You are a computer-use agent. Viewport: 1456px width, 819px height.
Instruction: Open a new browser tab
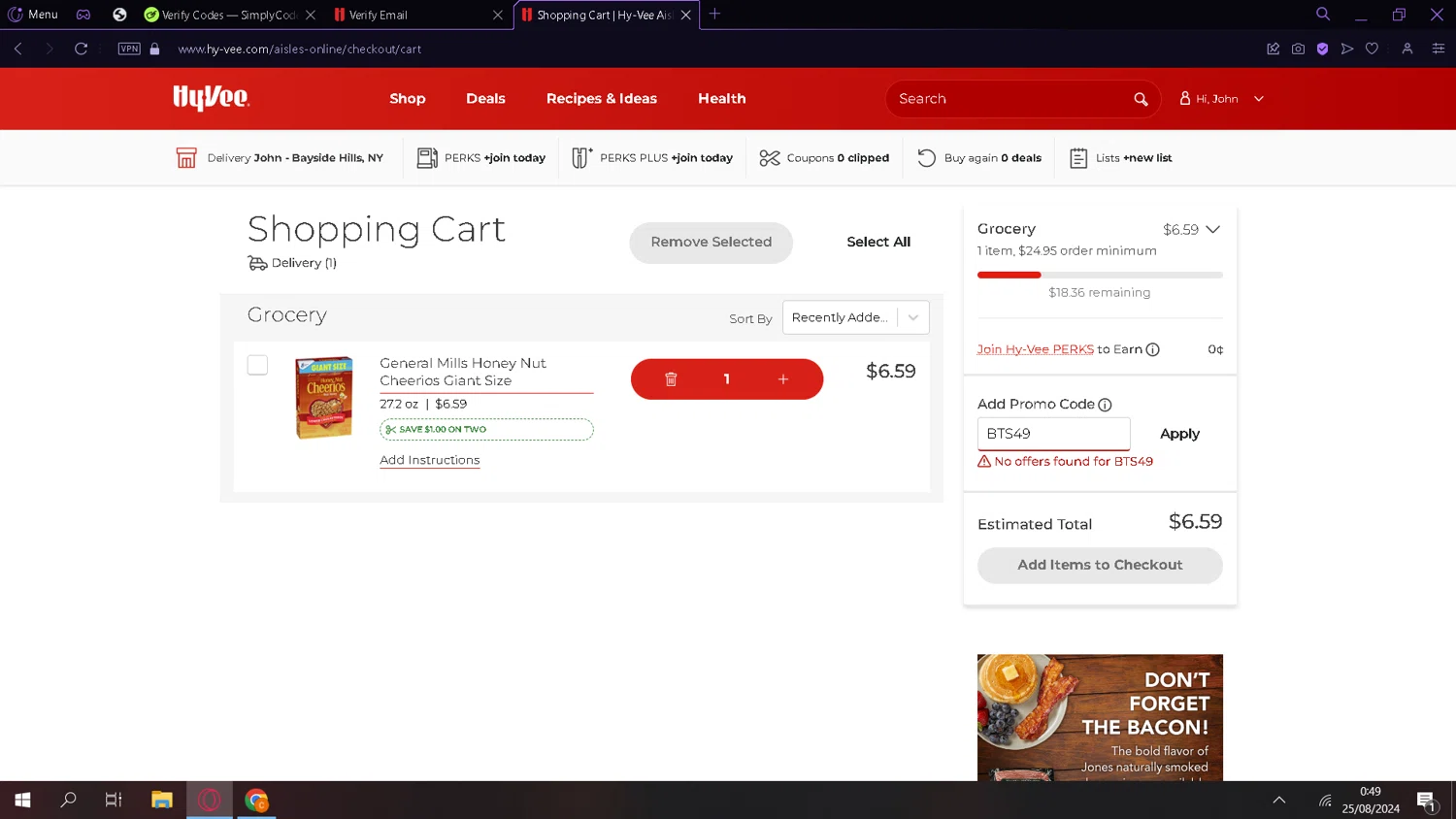pos(715,14)
